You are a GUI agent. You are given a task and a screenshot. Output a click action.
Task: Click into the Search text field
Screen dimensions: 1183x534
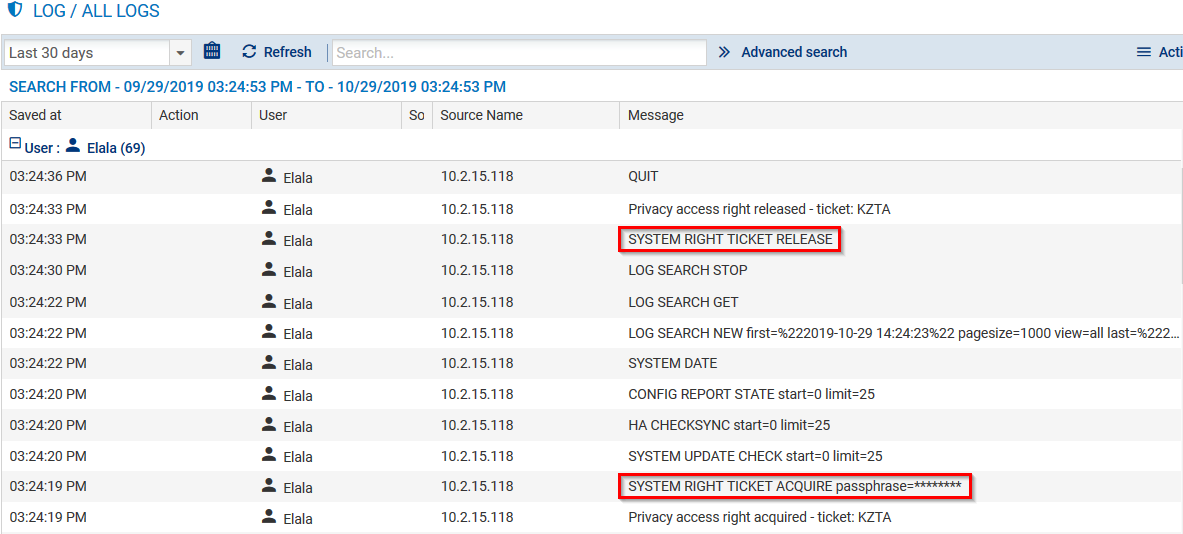(519, 53)
